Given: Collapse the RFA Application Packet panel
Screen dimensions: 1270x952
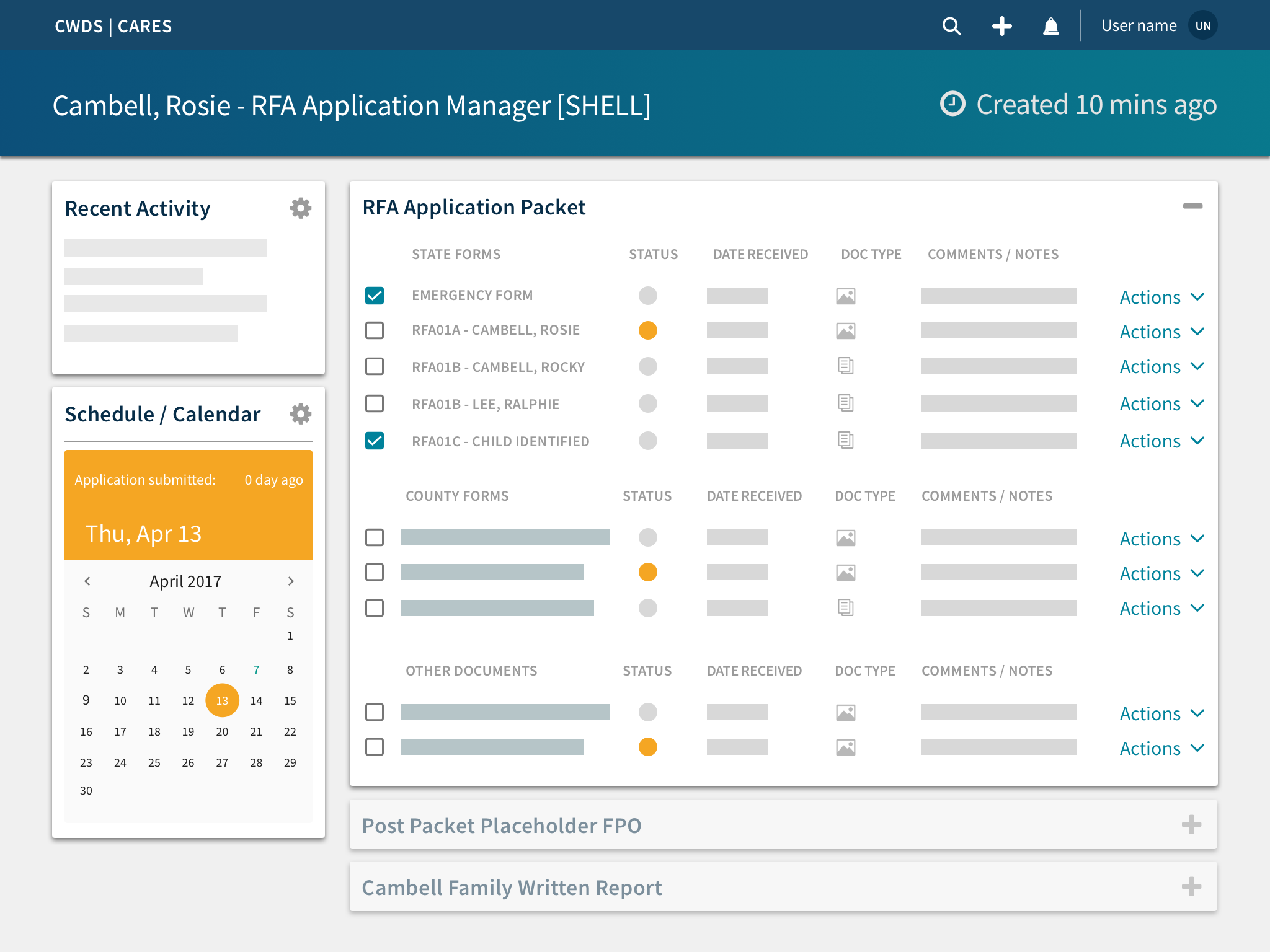Looking at the screenshot, I should pyautogui.click(x=1192, y=206).
